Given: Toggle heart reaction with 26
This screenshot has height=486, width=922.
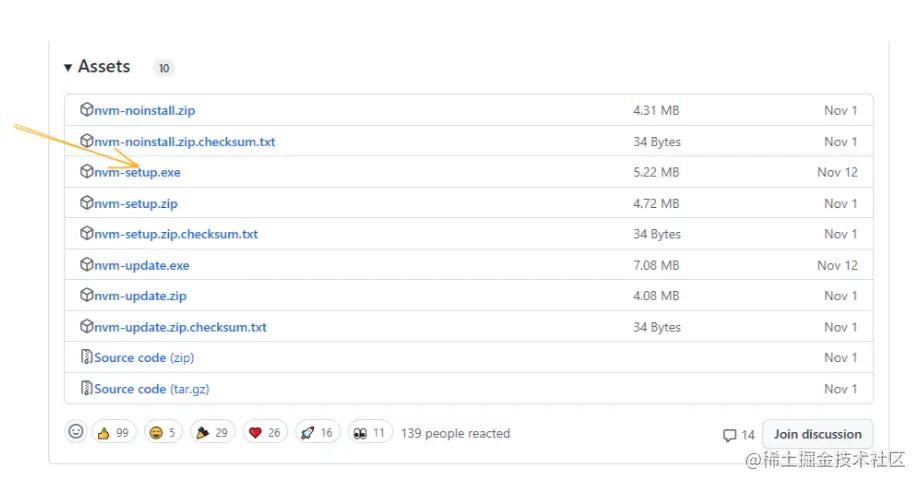Looking at the screenshot, I should pyautogui.click(x=265, y=433).
